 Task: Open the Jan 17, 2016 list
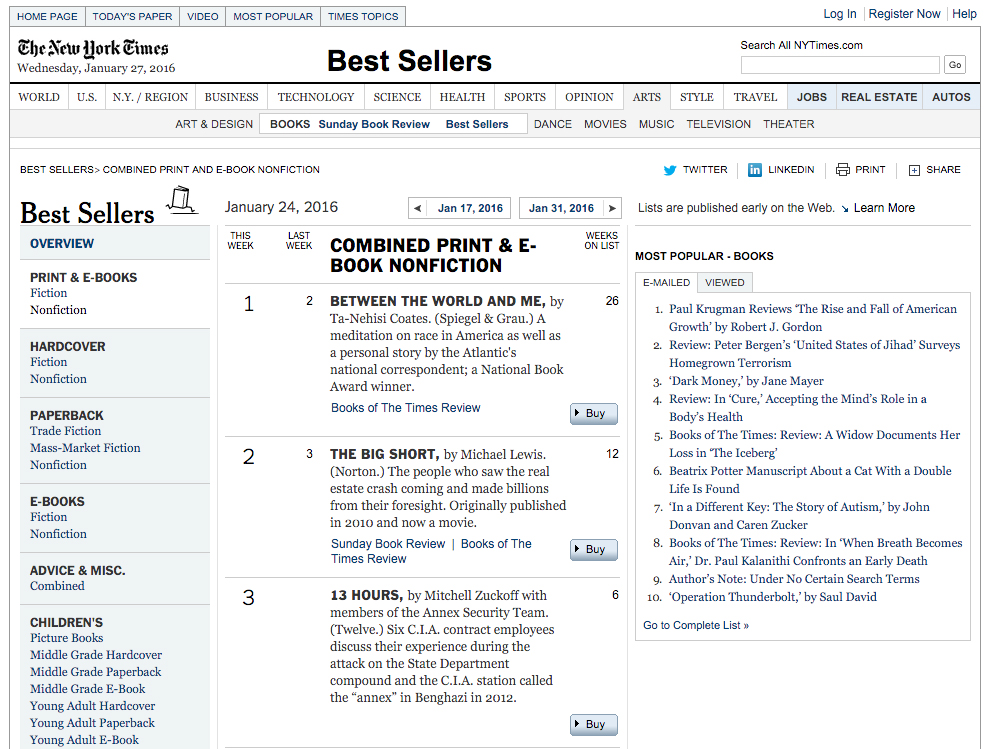pyautogui.click(x=470, y=209)
